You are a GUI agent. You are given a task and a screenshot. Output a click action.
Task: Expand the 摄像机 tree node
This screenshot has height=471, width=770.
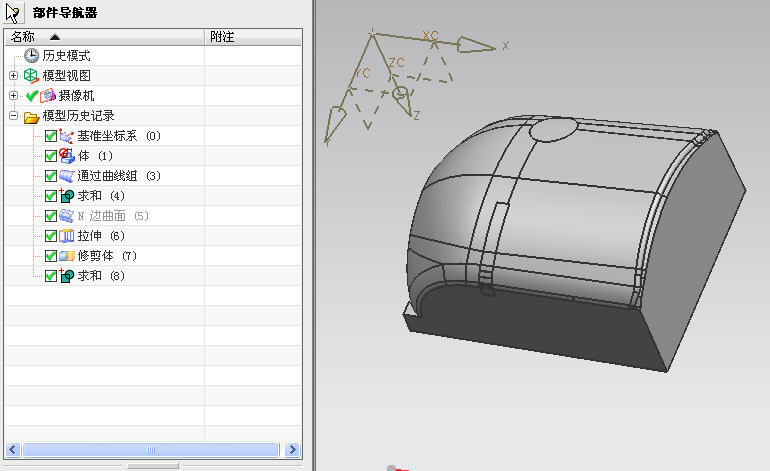tap(14, 95)
